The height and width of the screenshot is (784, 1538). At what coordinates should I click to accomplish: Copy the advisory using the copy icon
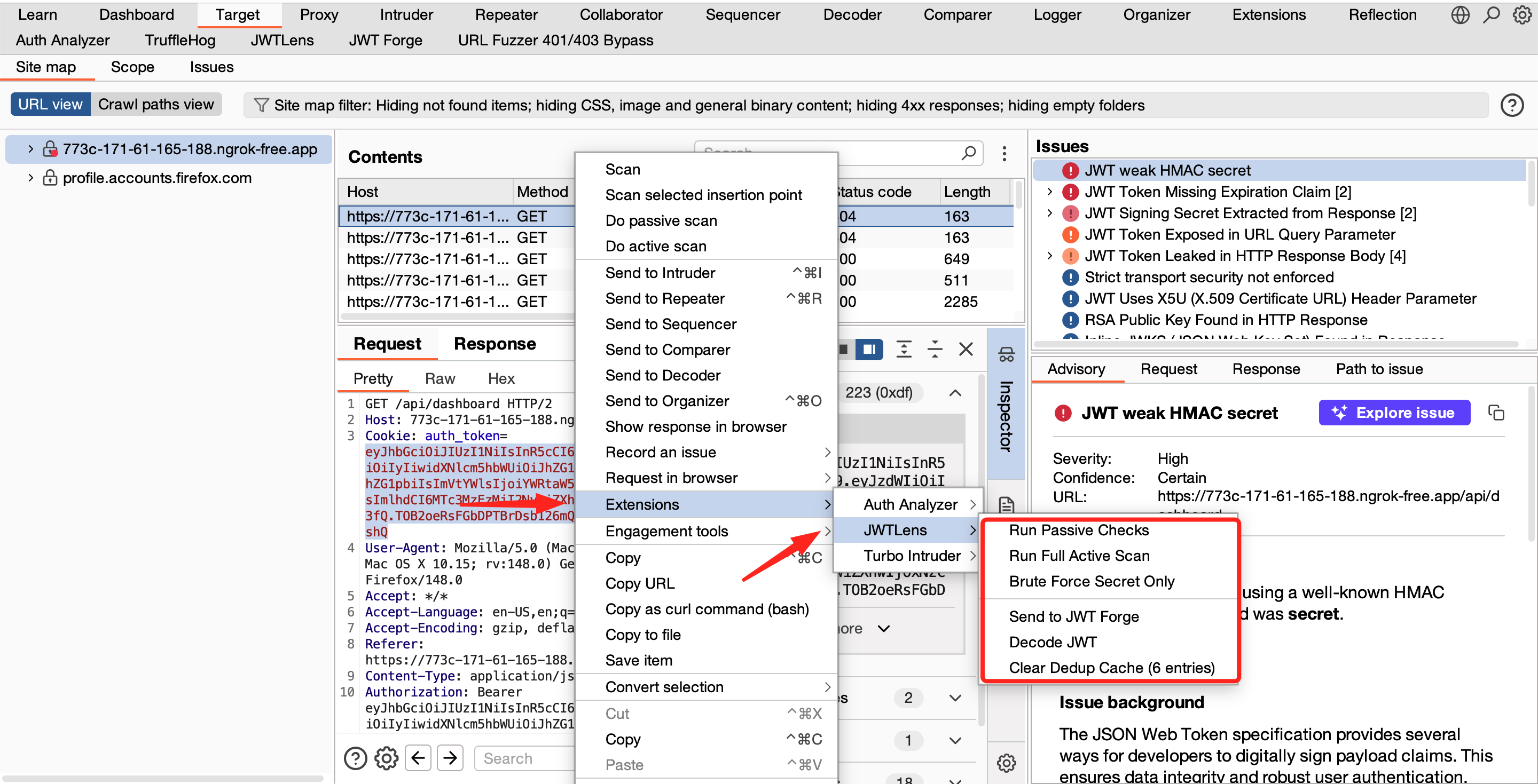1497,413
